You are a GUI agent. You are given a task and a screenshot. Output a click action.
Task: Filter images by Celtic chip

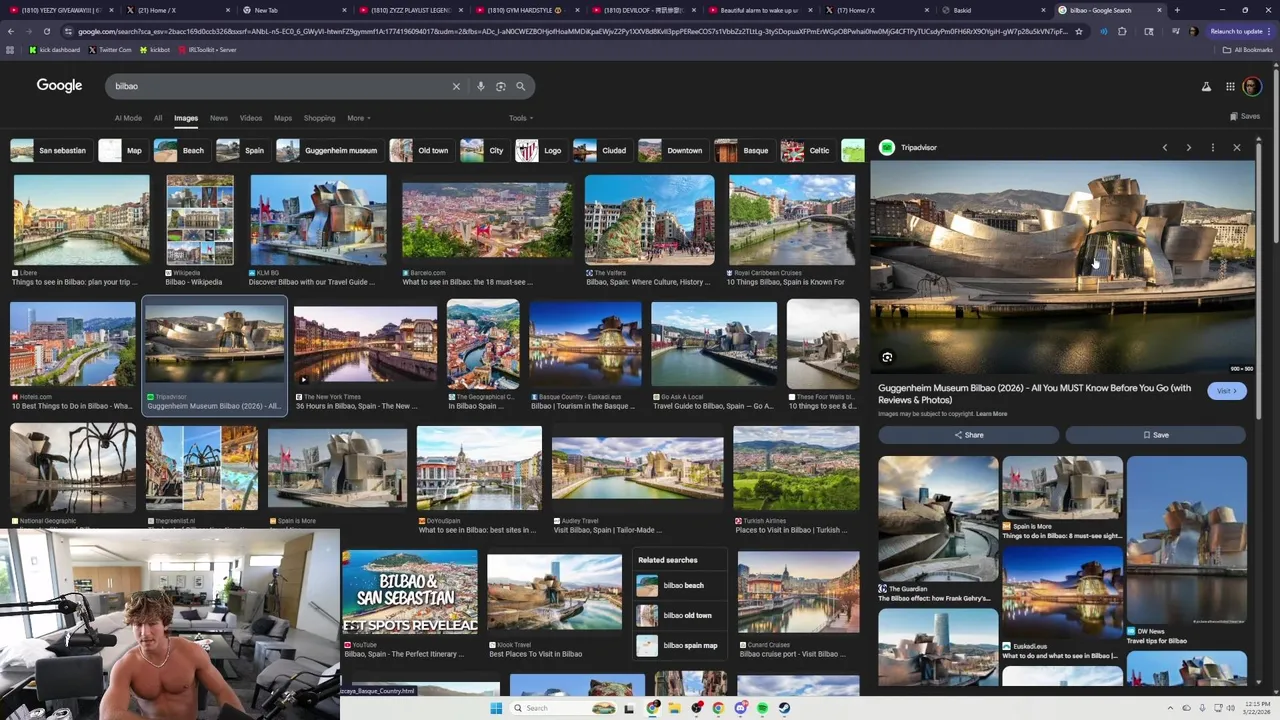point(807,150)
